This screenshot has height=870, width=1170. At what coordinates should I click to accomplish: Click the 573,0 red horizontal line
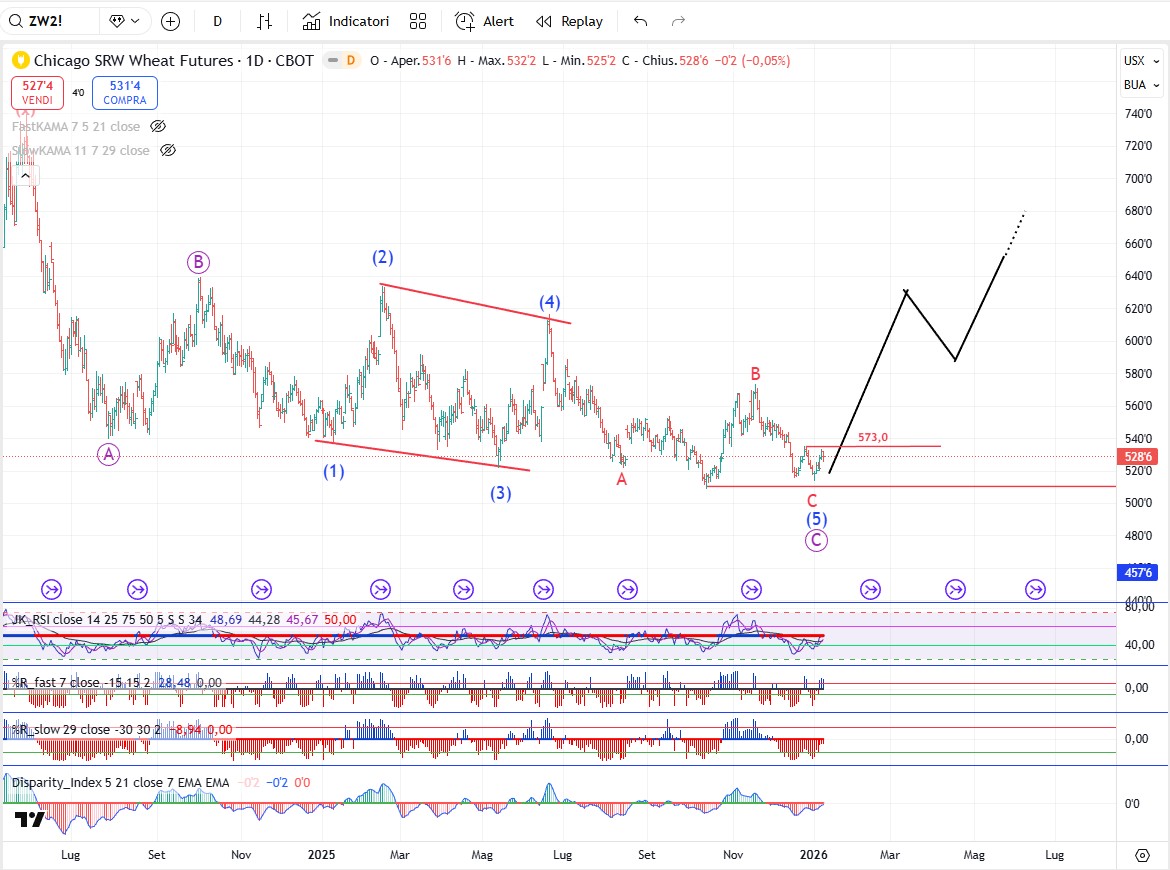[x=900, y=446]
